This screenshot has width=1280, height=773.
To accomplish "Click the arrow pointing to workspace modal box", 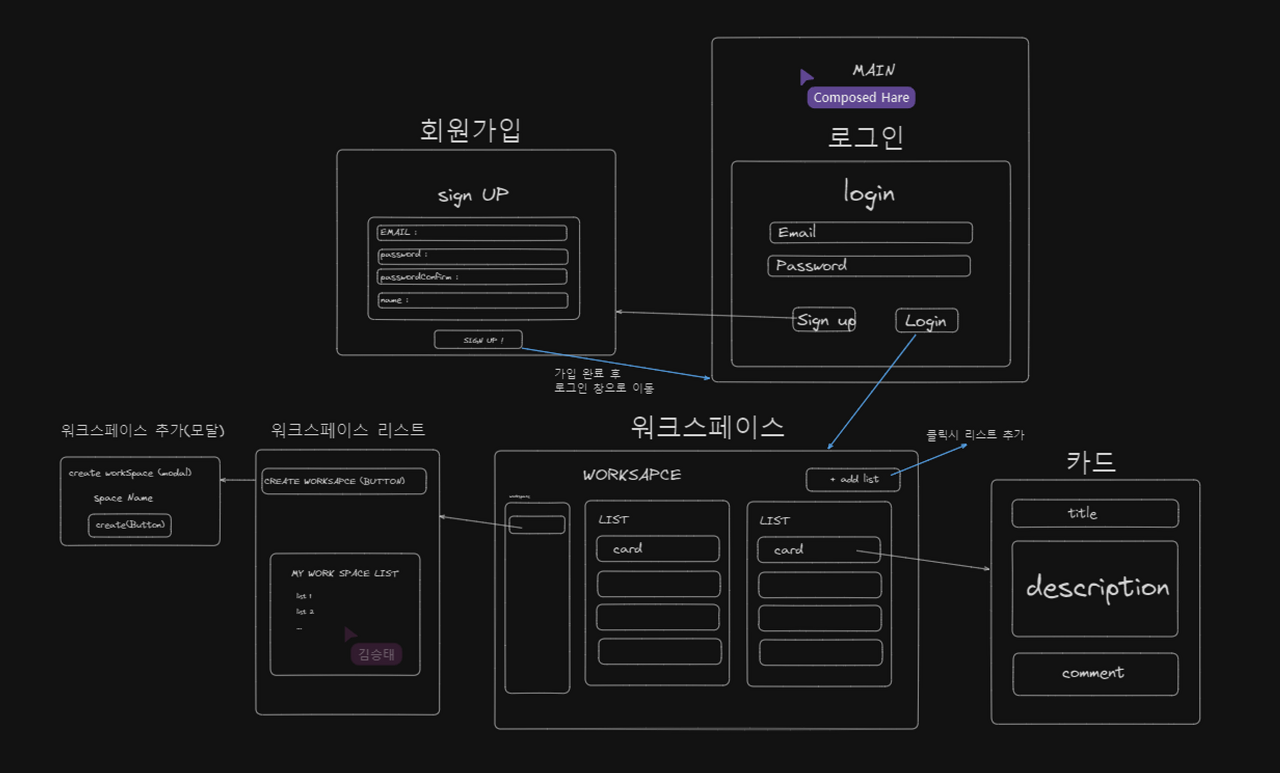I will click(x=240, y=478).
